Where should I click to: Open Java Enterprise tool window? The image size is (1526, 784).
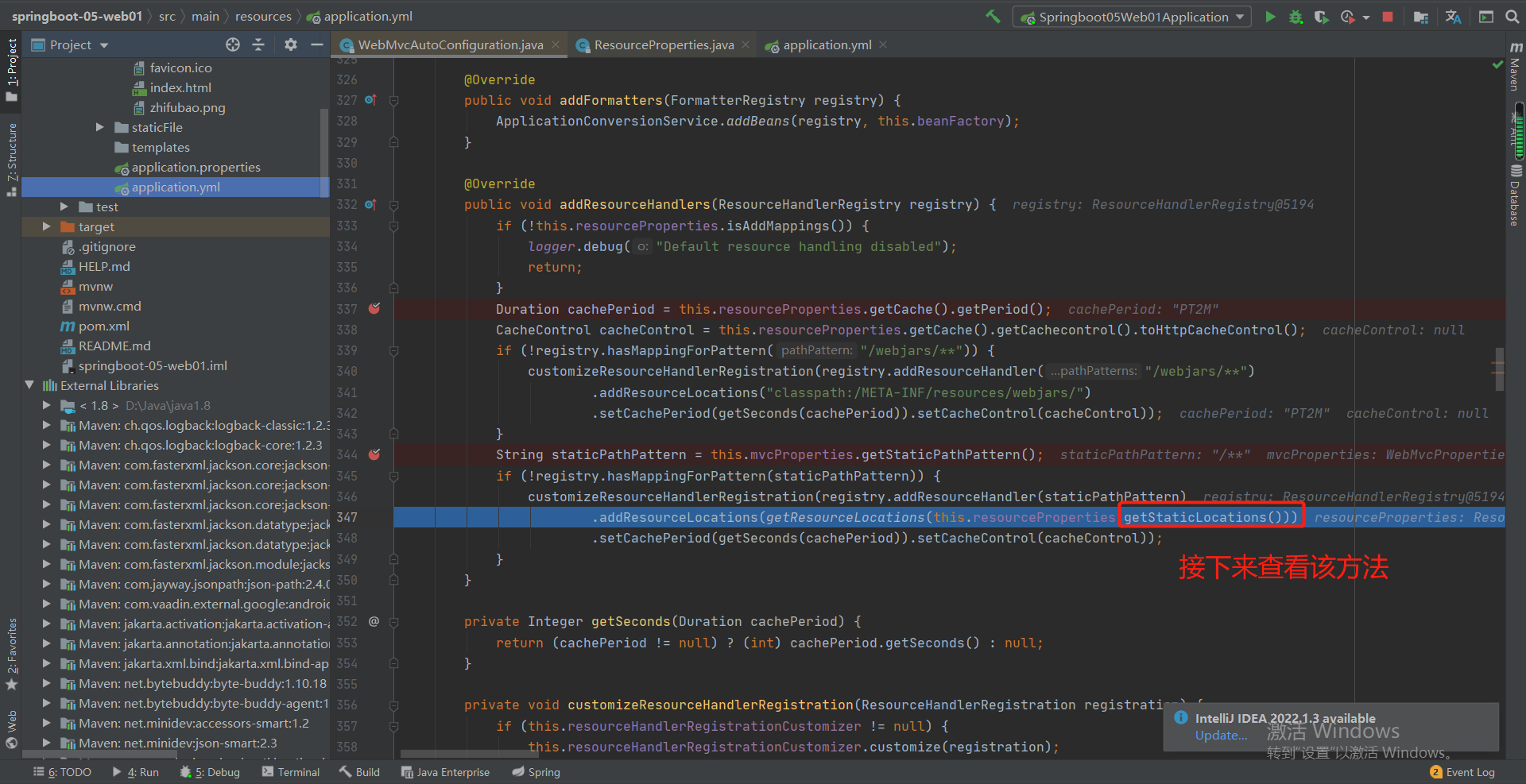click(445, 771)
